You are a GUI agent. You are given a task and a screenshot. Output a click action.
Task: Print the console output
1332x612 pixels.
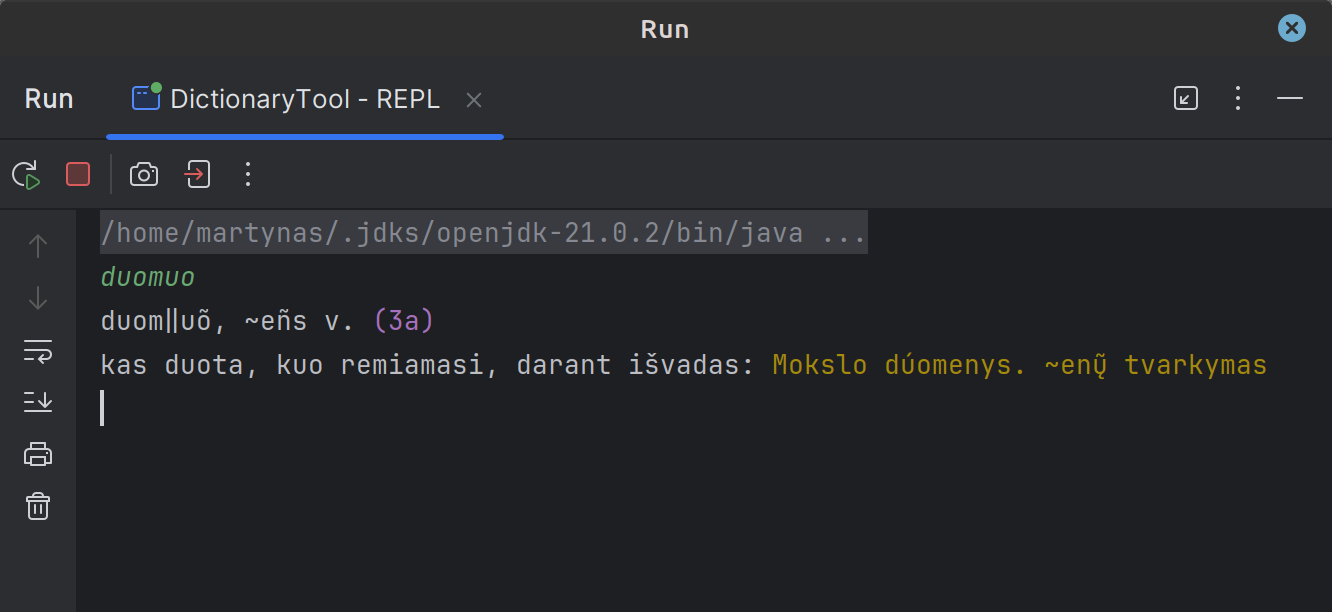38,454
